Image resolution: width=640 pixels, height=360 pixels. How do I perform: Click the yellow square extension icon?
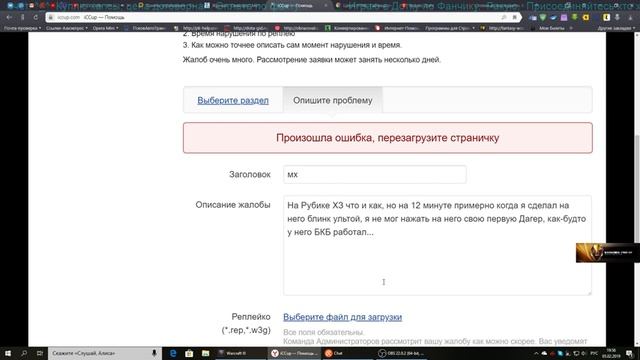586,18
